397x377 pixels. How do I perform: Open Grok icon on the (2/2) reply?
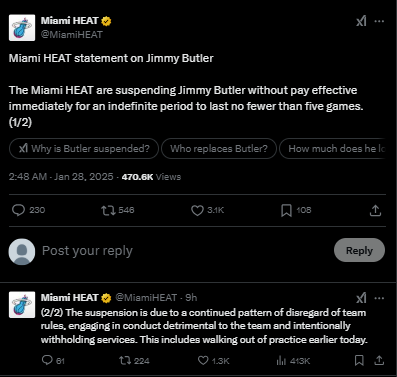361,298
